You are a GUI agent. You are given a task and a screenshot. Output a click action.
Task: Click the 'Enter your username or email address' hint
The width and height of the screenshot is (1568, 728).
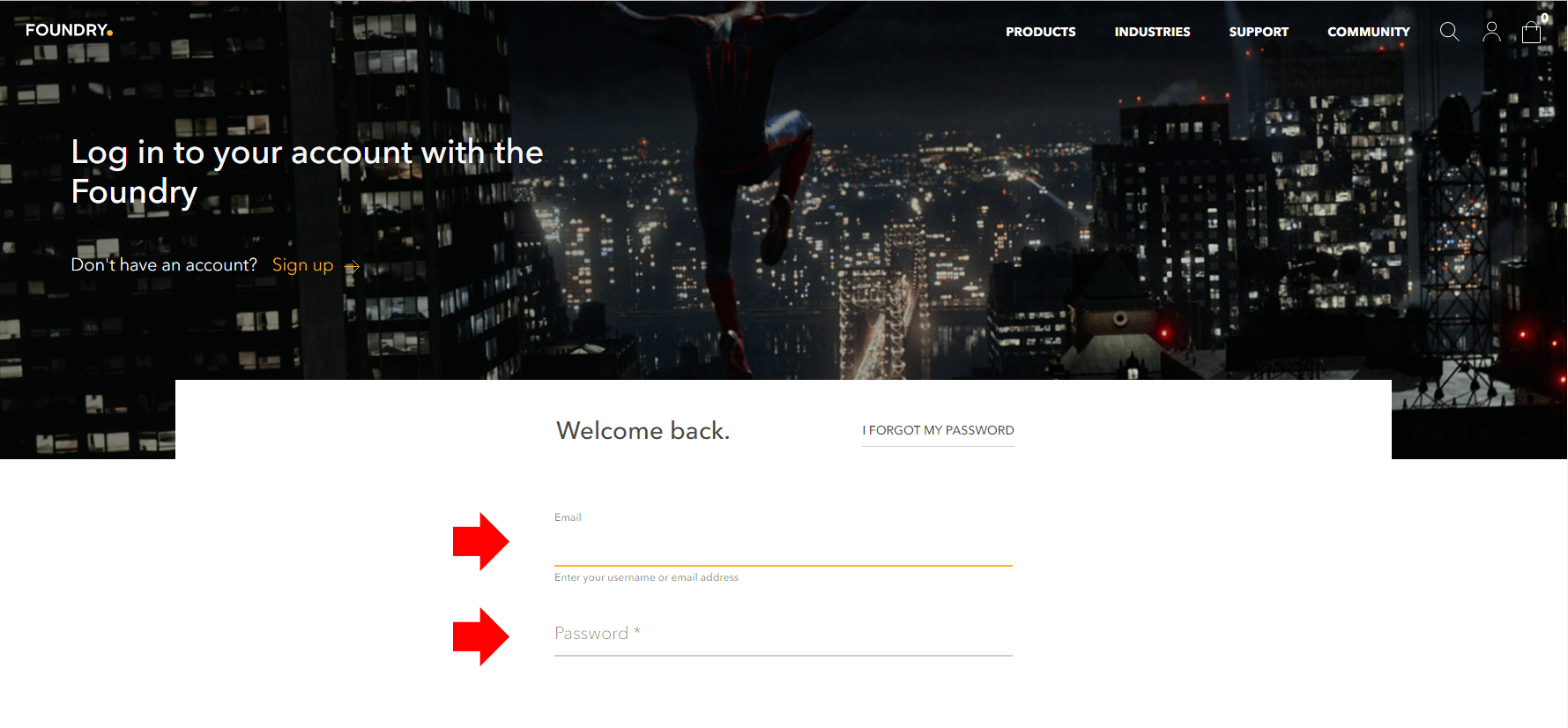tap(646, 577)
